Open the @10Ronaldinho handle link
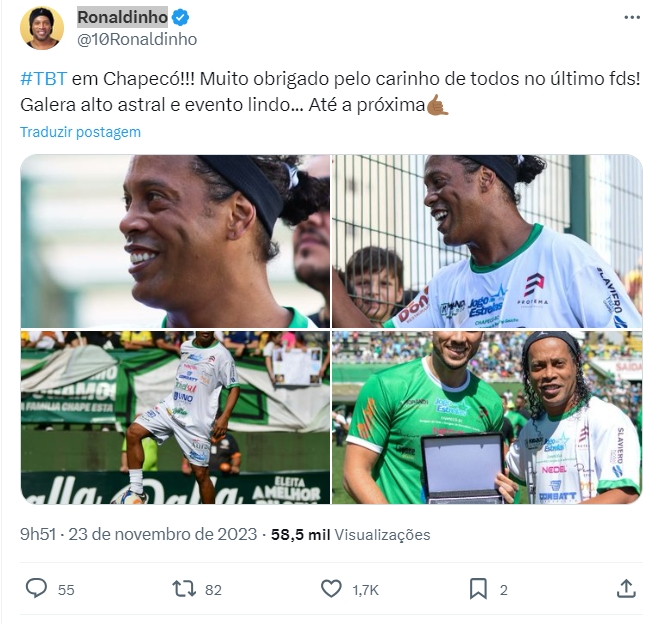 [x=137, y=39]
